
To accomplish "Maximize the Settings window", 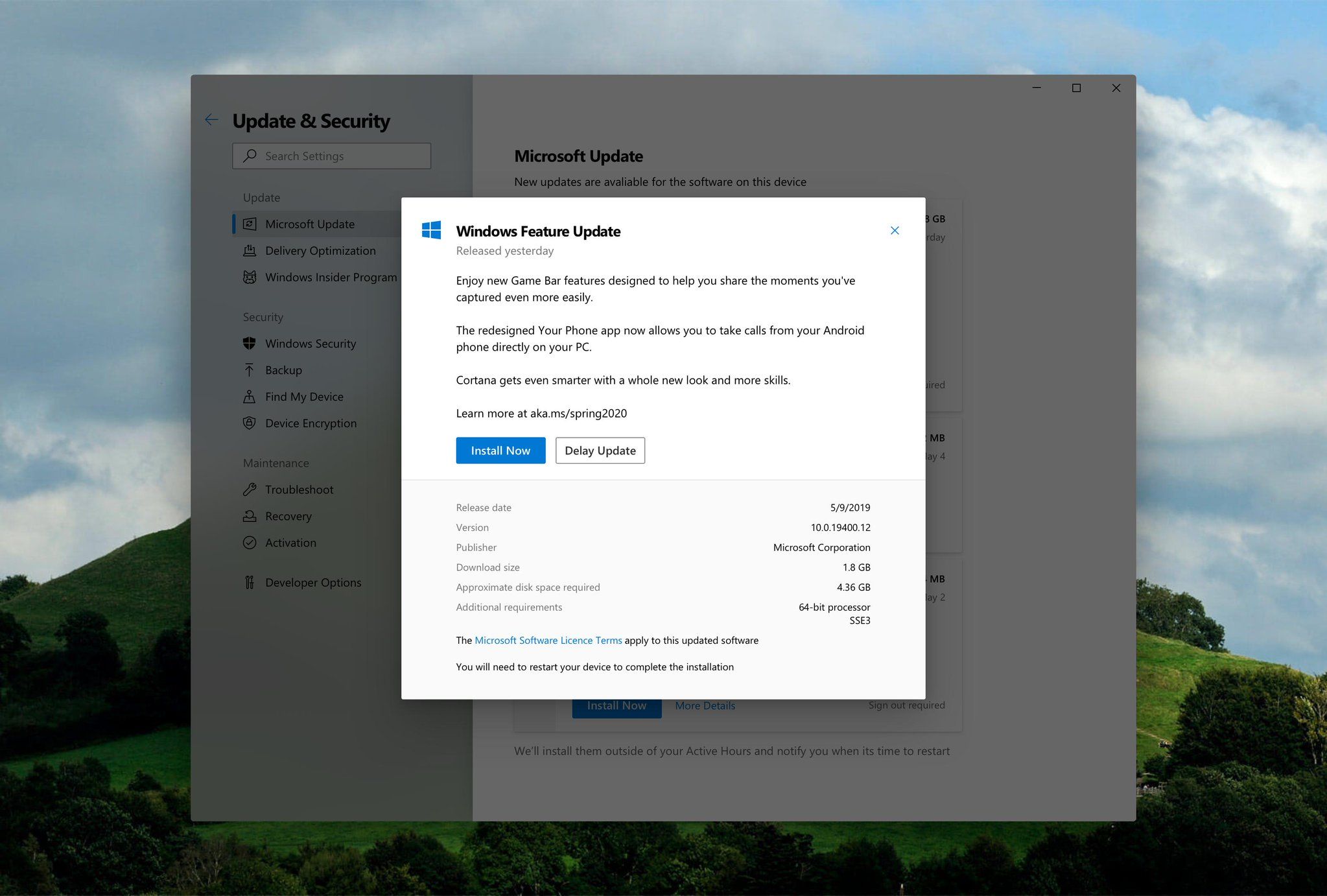I will [1076, 88].
